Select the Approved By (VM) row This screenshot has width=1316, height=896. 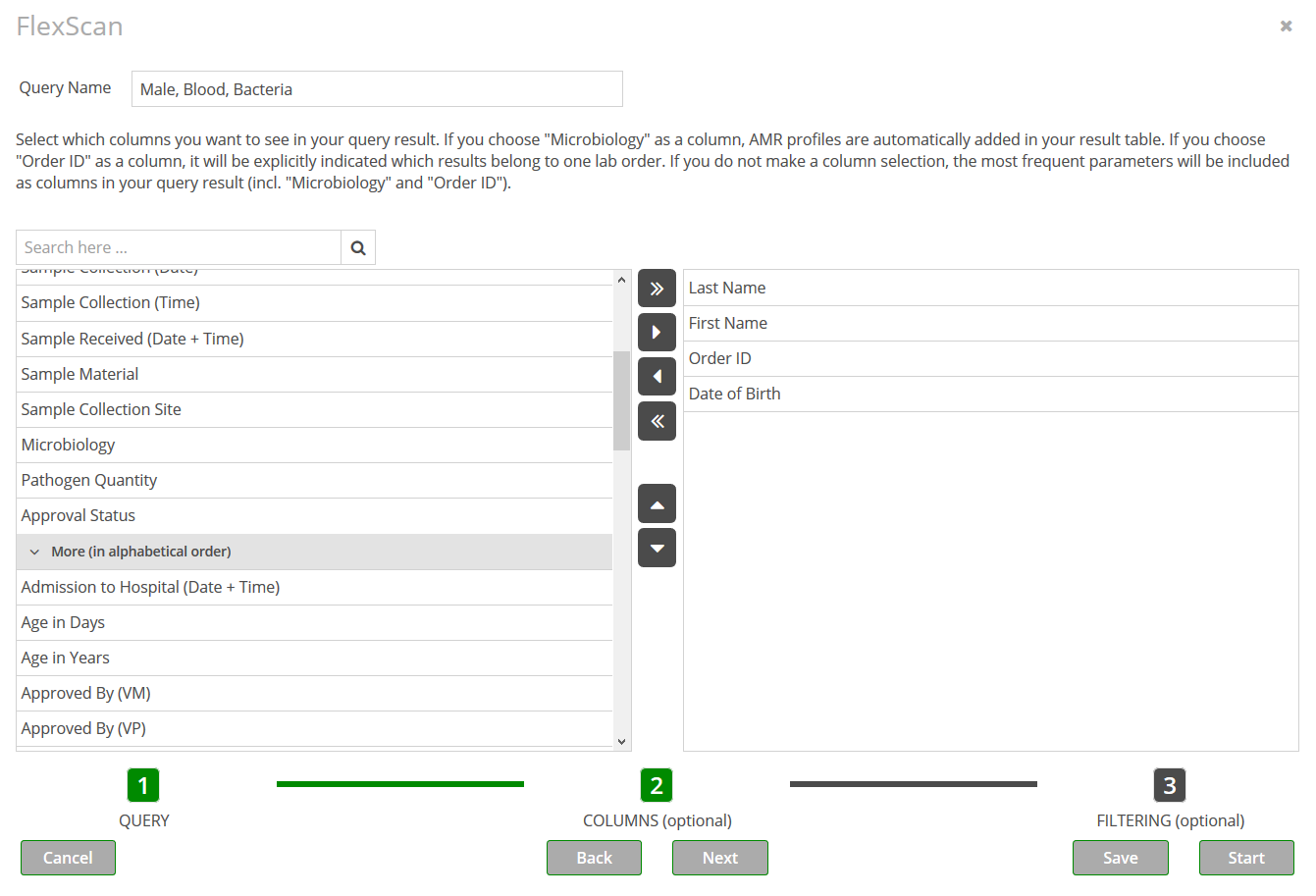point(314,694)
